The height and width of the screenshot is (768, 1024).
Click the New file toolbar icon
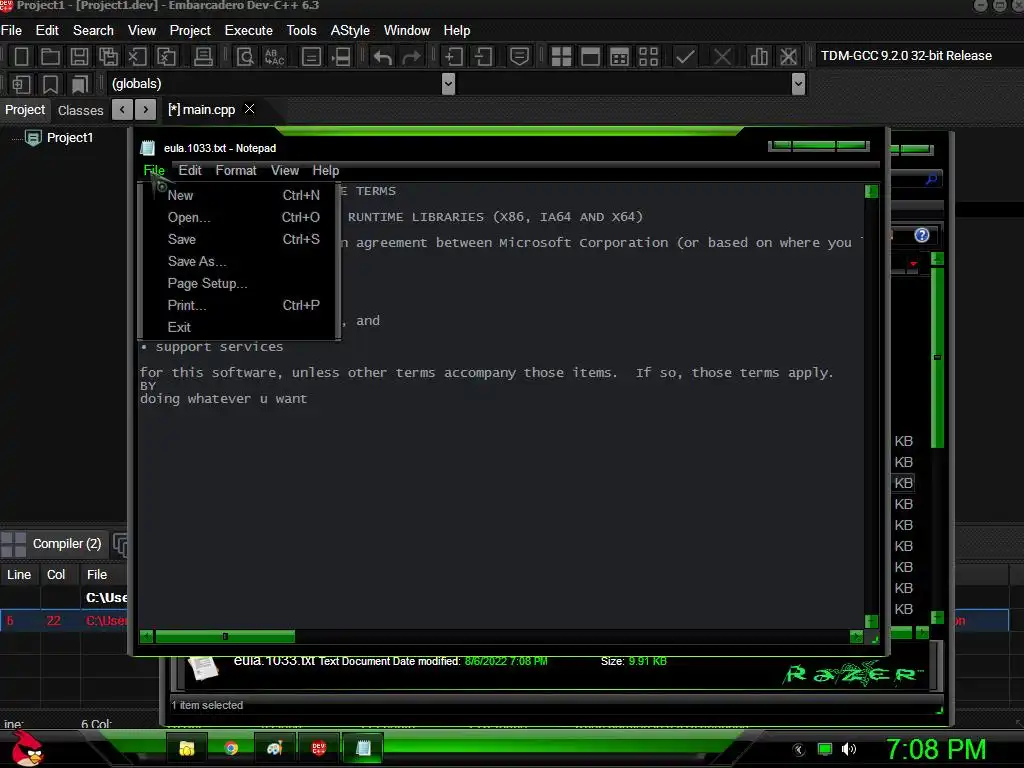21,56
